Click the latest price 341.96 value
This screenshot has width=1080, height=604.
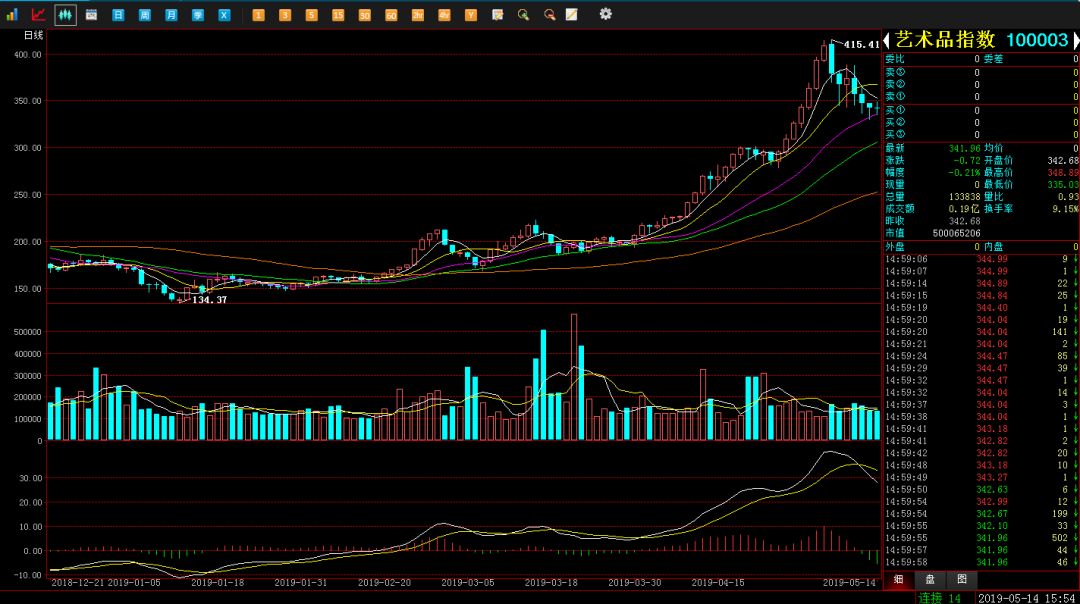964,148
